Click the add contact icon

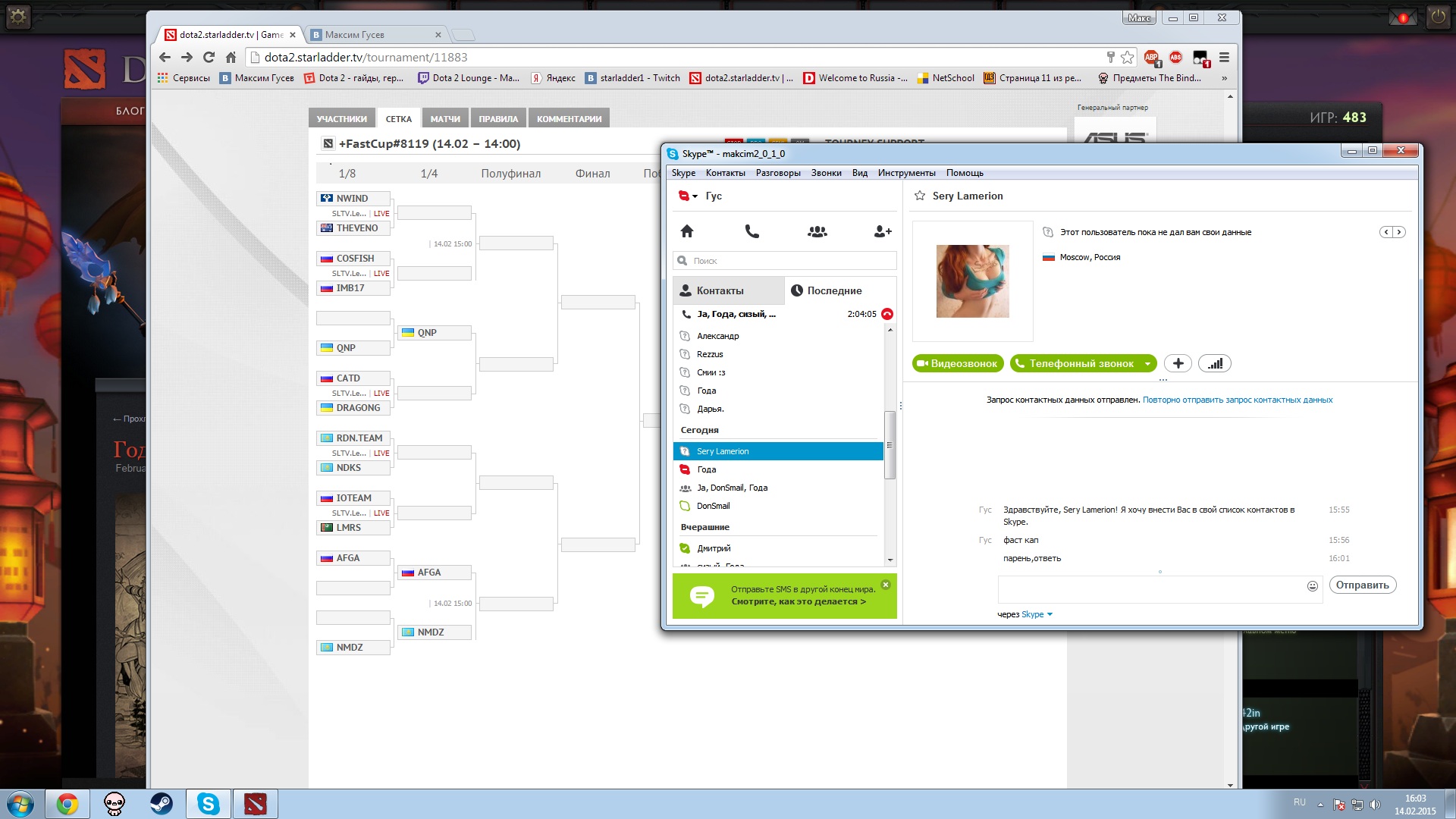(882, 231)
